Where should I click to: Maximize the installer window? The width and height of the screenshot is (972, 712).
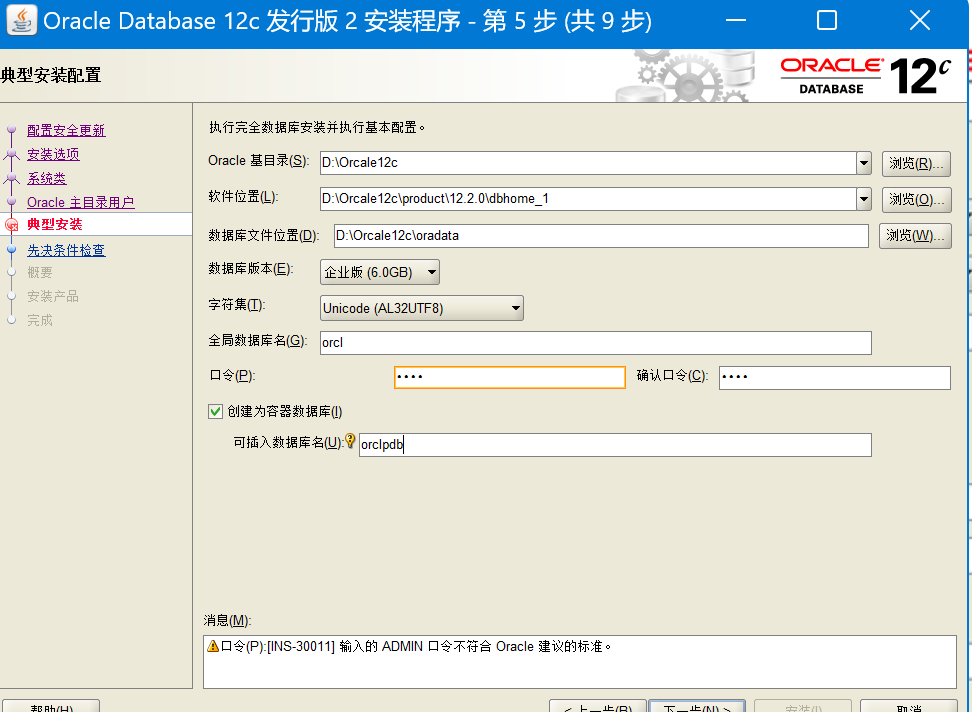pos(826,20)
